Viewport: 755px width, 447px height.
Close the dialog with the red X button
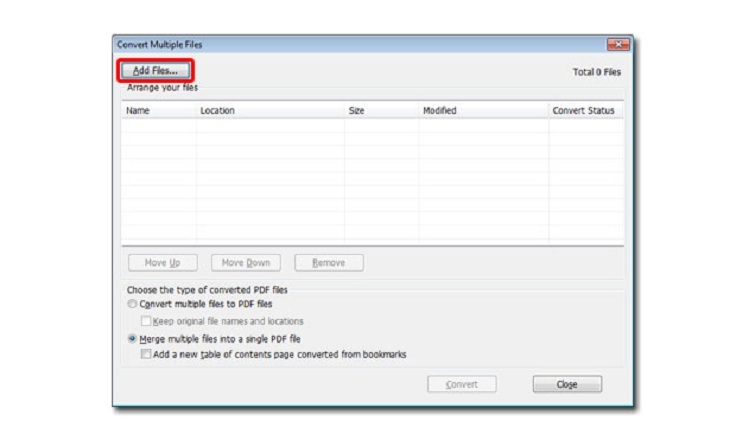pos(617,45)
